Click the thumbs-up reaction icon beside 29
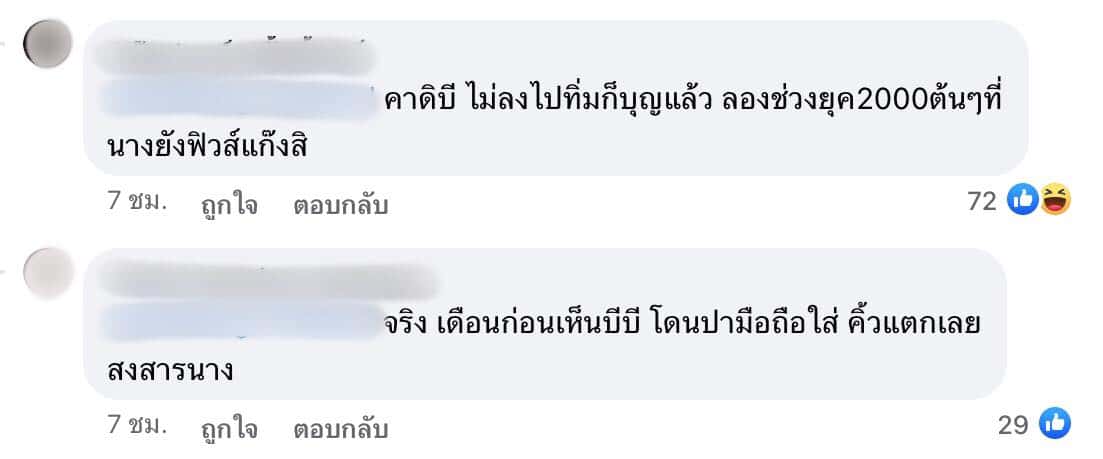Image resolution: width=1103 pixels, height=459 pixels. tap(1054, 423)
